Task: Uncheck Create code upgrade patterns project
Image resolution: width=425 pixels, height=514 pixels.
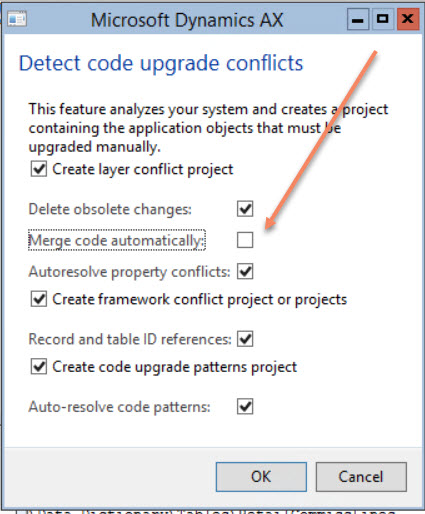Action: (x=39, y=367)
